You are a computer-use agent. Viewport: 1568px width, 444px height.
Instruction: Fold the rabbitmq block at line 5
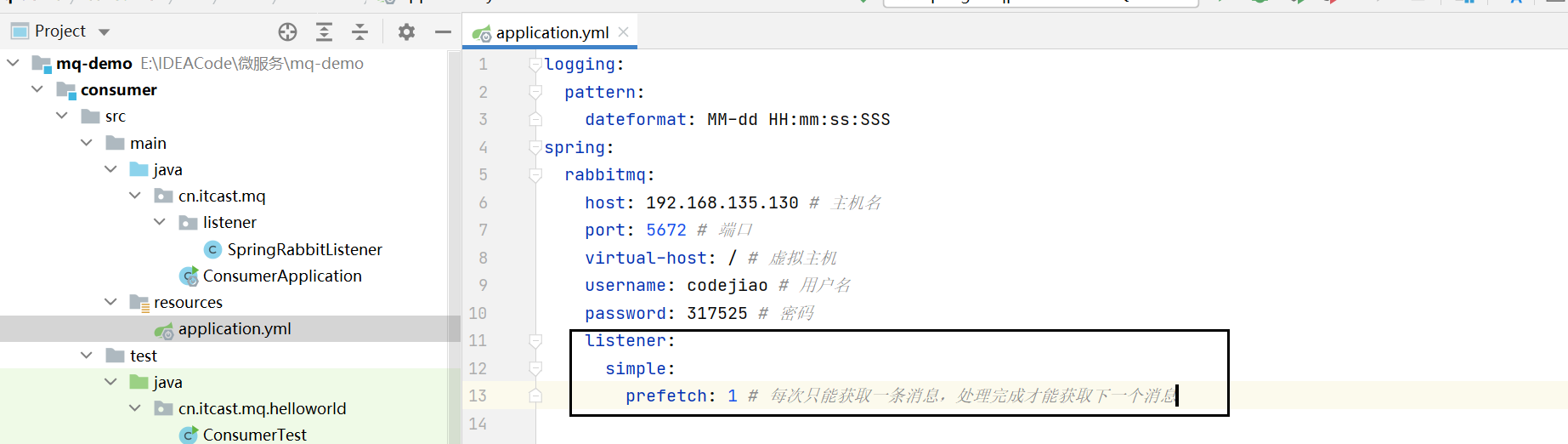coord(535,175)
